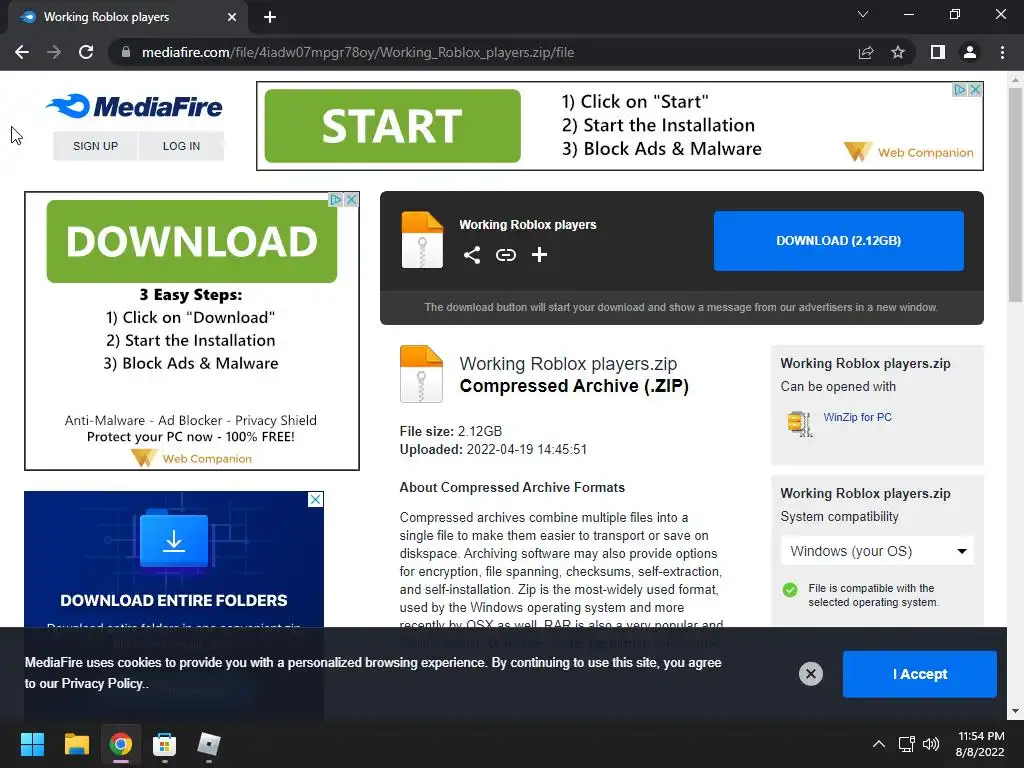The width and height of the screenshot is (1024, 768).
Task: Click the 'Working Roblox players.zip' file title
Action: (x=568, y=363)
